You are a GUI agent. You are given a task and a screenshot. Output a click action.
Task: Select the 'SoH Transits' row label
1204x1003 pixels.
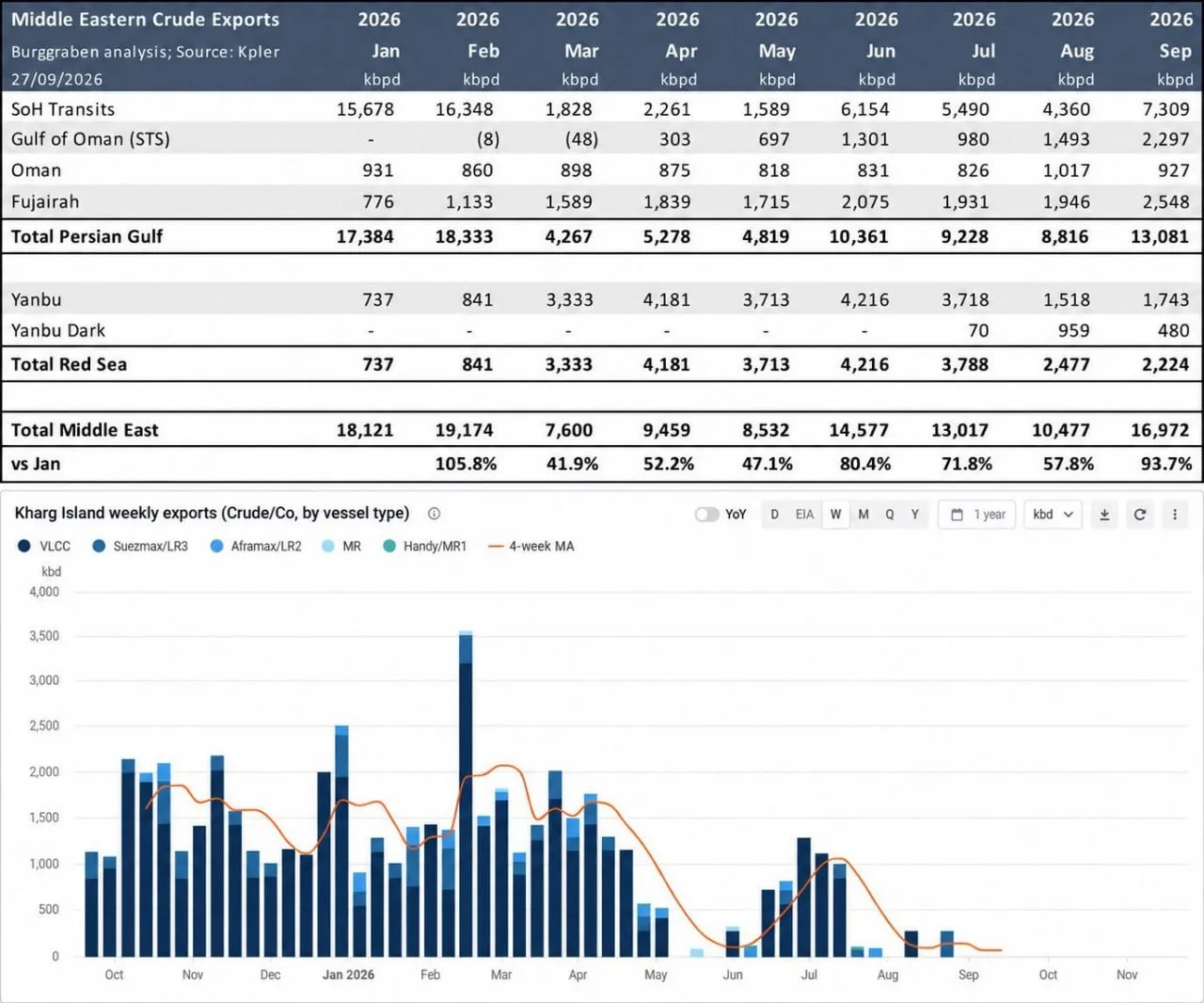63,109
